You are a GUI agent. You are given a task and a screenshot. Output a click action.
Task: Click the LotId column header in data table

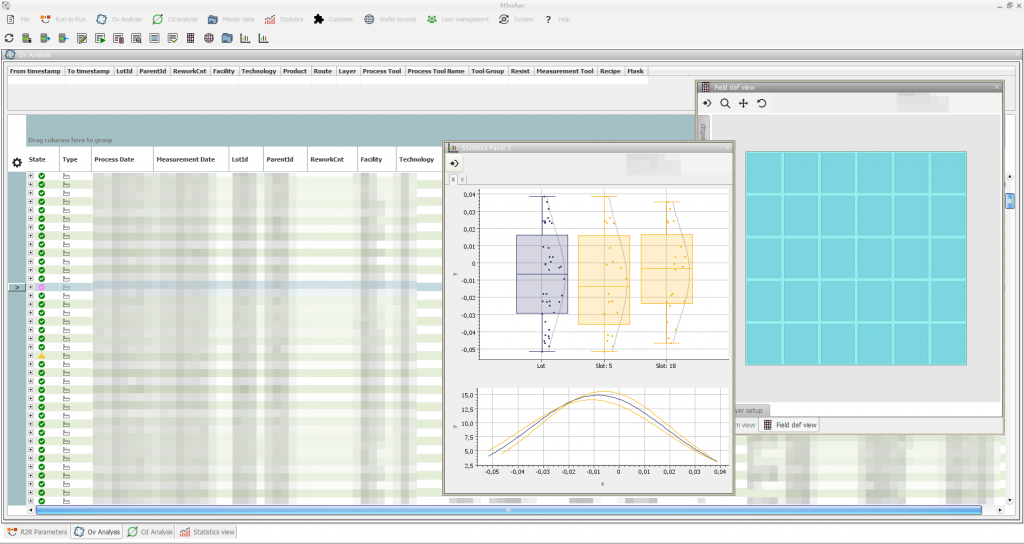[x=246, y=159]
